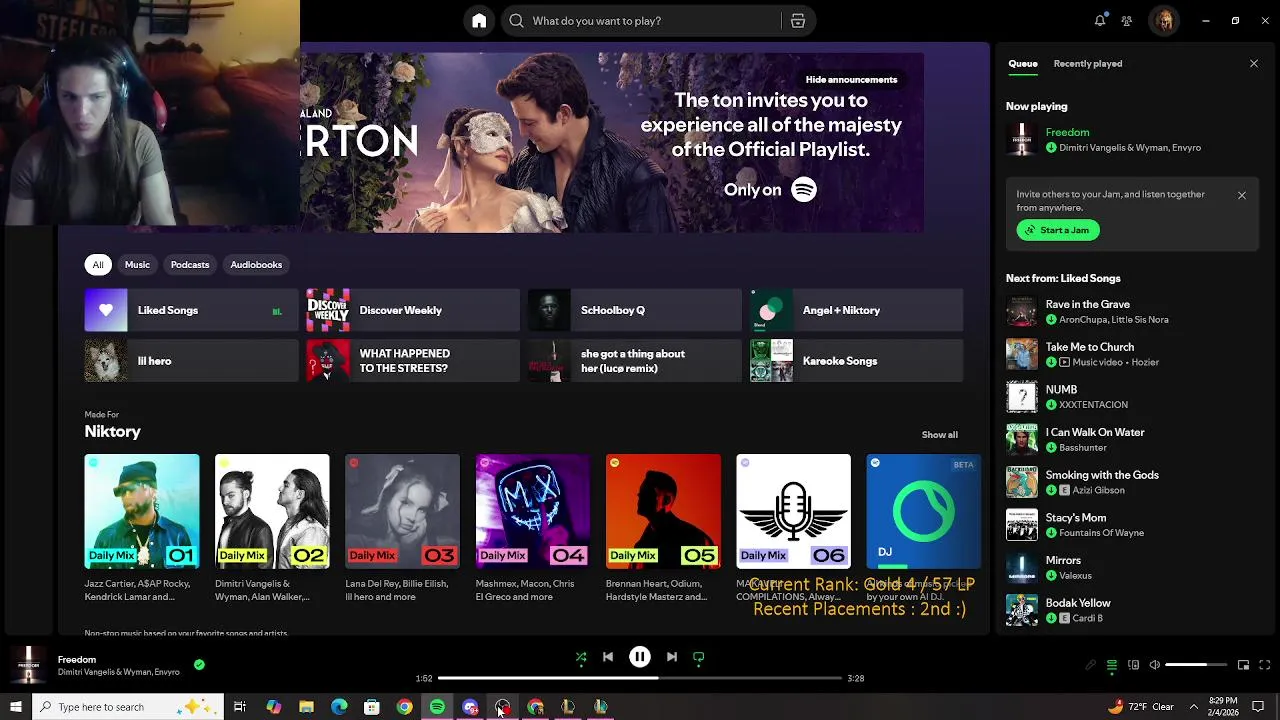Screen dimensions: 1280x720
Task: Skip to the next track
Action: click(672, 657)
